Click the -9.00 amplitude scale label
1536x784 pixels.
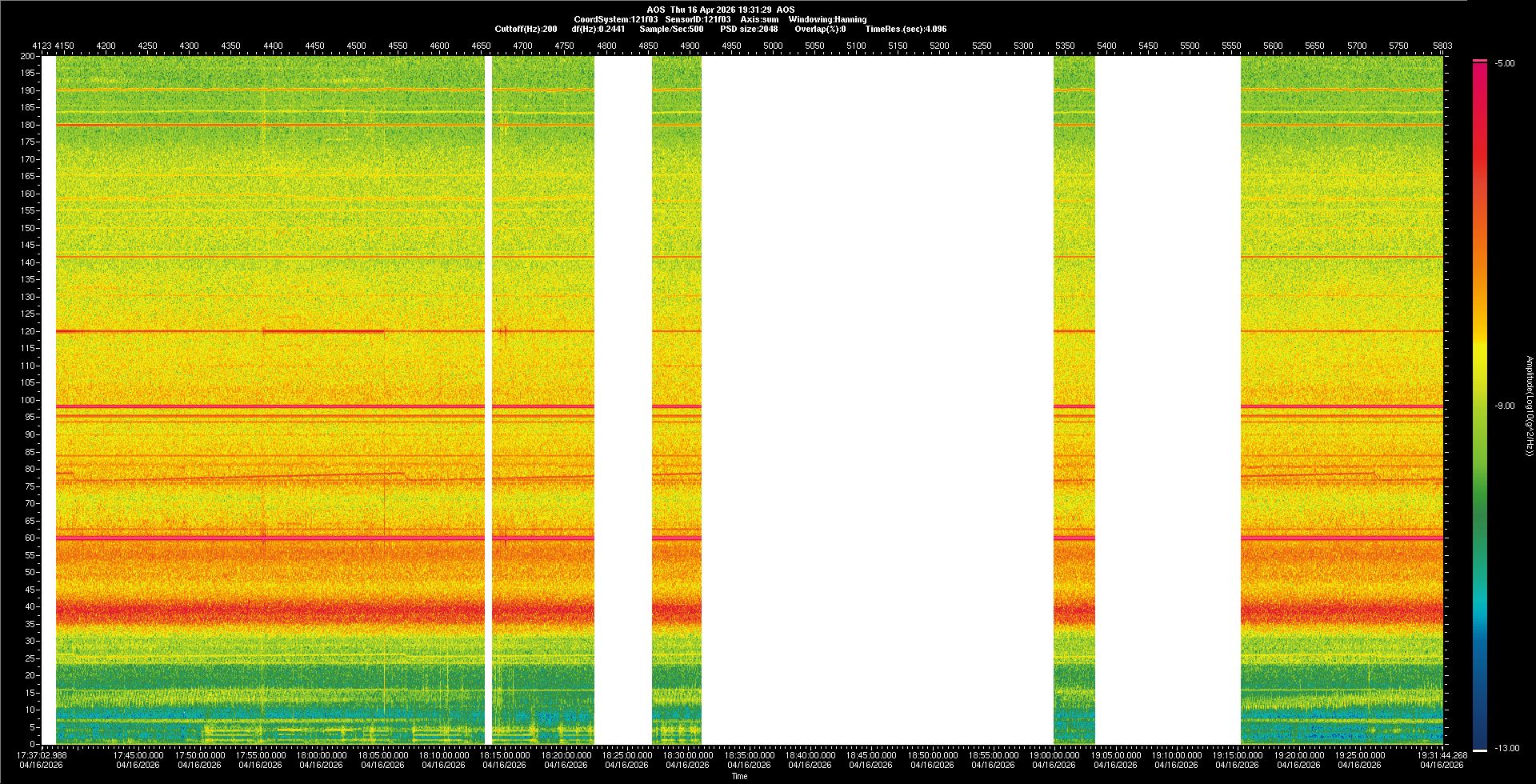(x=1504, y=406)
